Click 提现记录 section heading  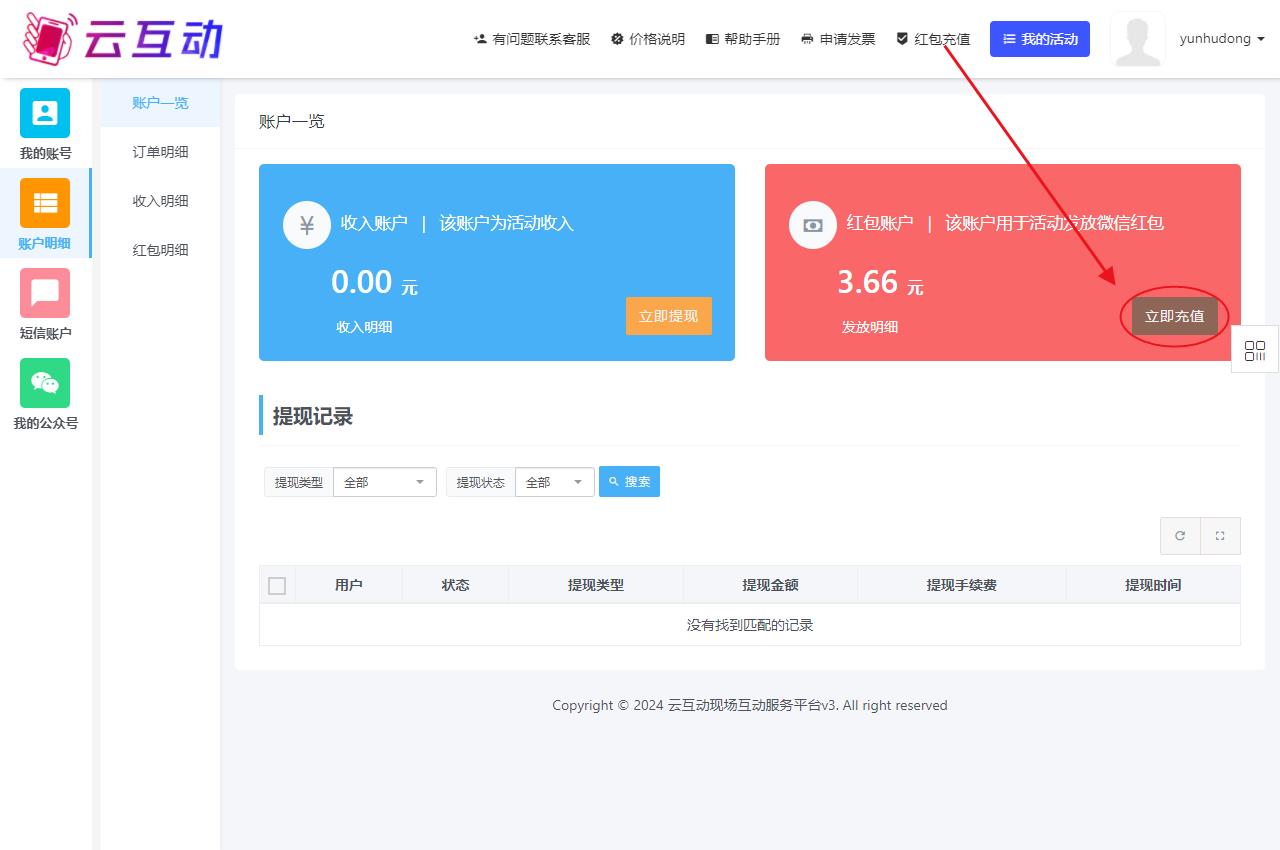(x=313, y=417)
